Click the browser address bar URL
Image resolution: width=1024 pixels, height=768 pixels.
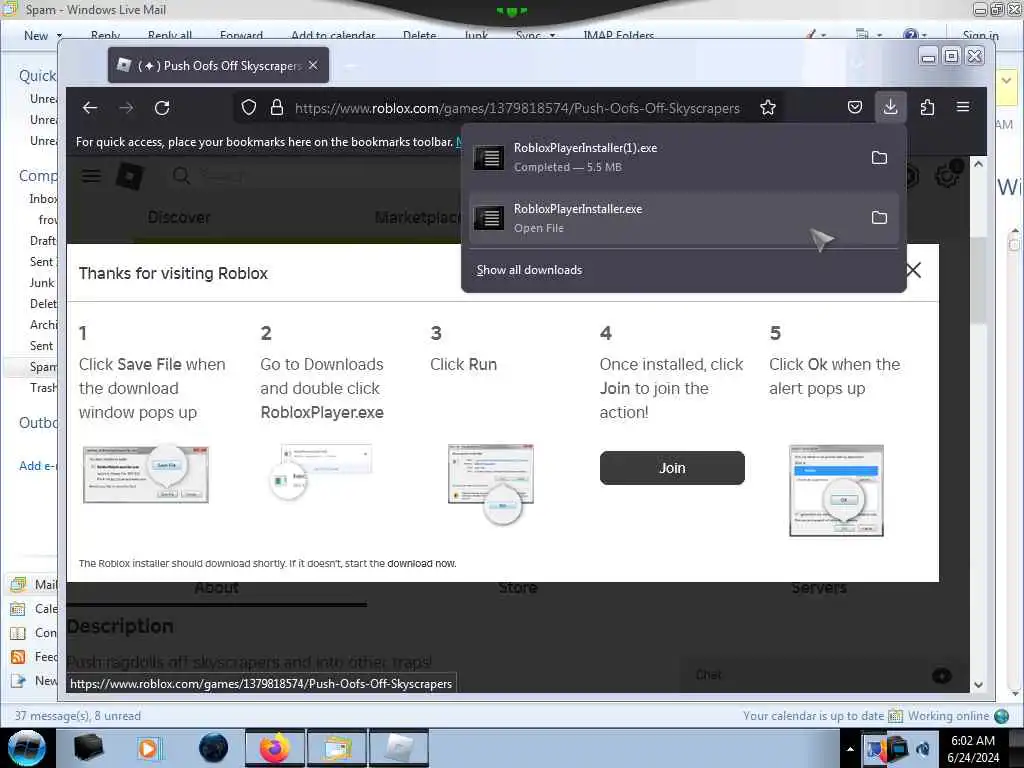click(517, 108)
